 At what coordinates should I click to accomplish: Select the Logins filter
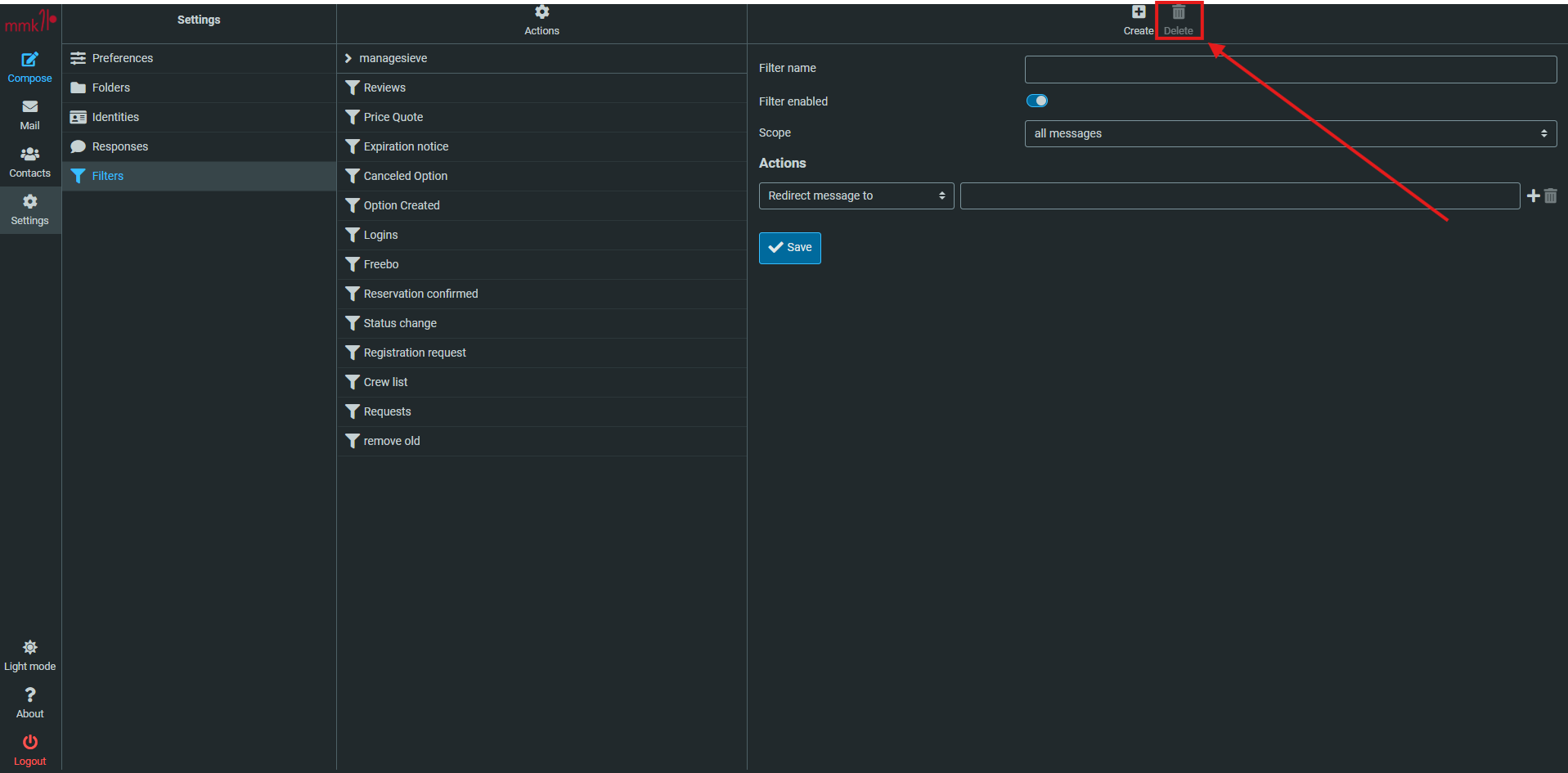coord(541,235)
